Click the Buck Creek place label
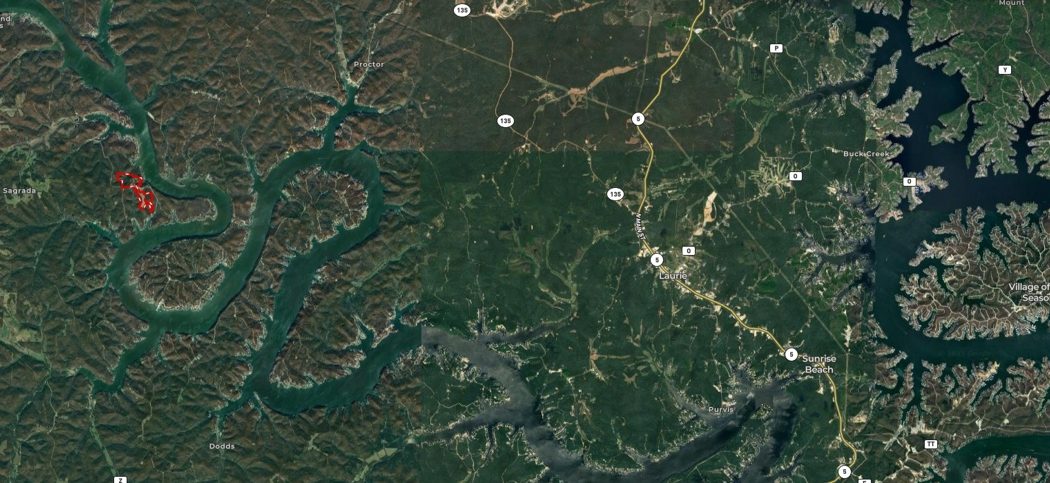This screenshot has height=483, width=1050. (861, 153)
